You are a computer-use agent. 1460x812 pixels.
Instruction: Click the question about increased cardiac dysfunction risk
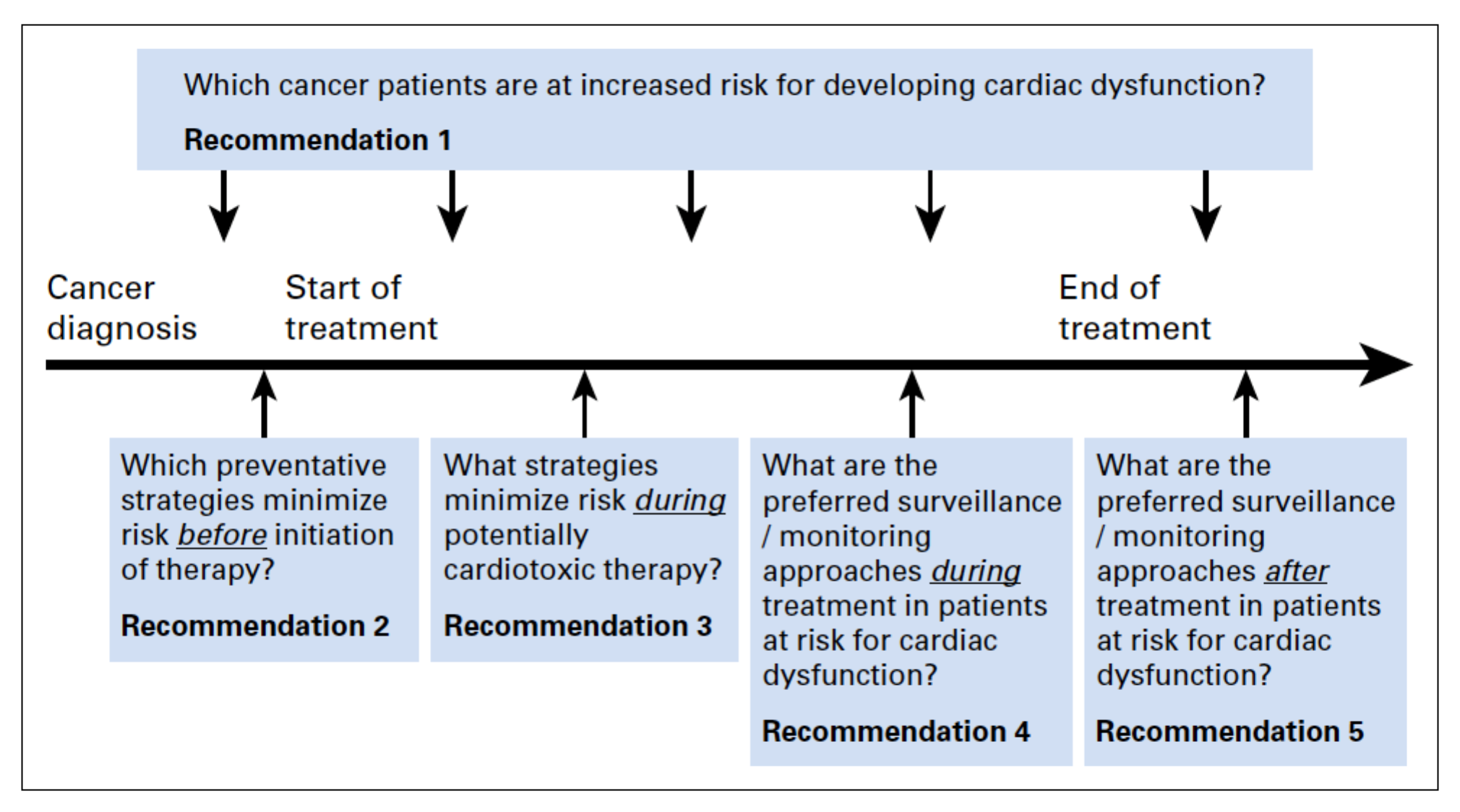pyautogui.click(x=724, y=85)
